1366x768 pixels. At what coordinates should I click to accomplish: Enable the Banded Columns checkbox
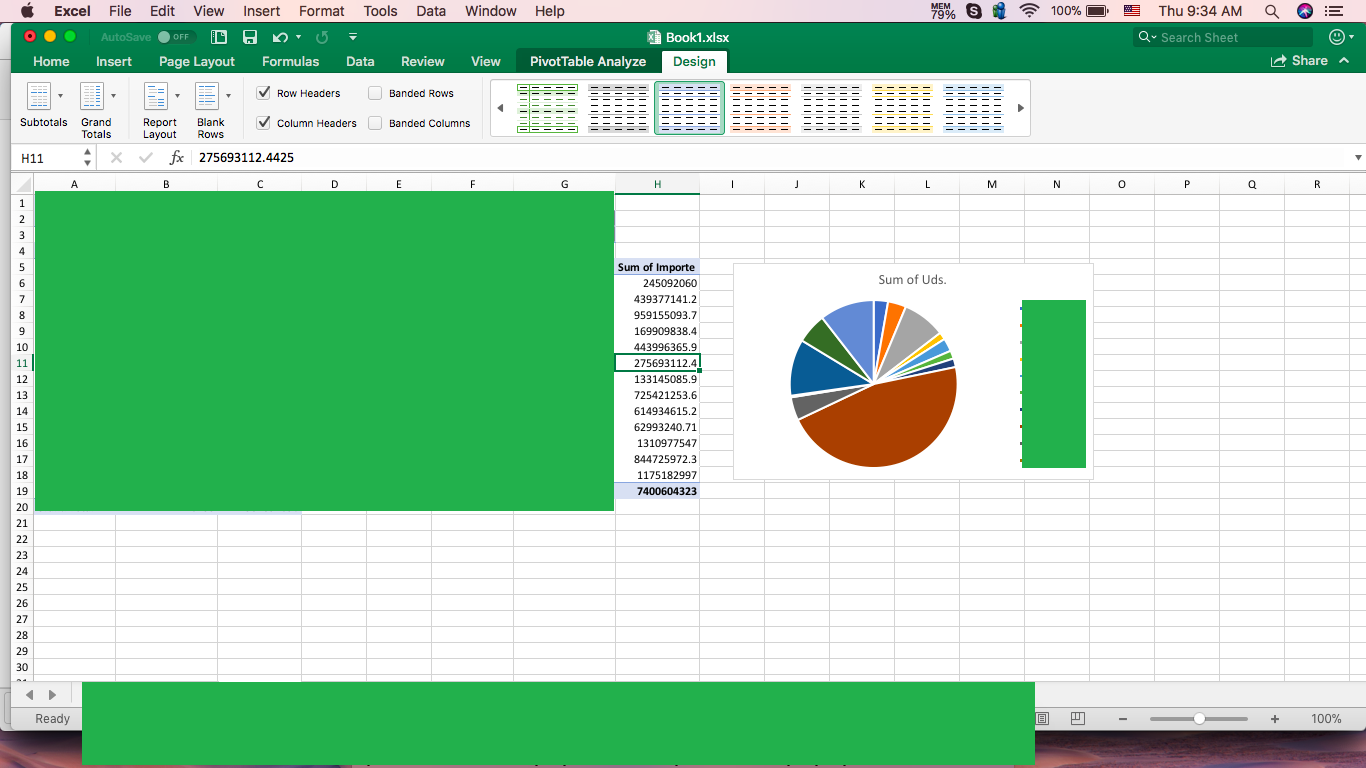[375, 123]
